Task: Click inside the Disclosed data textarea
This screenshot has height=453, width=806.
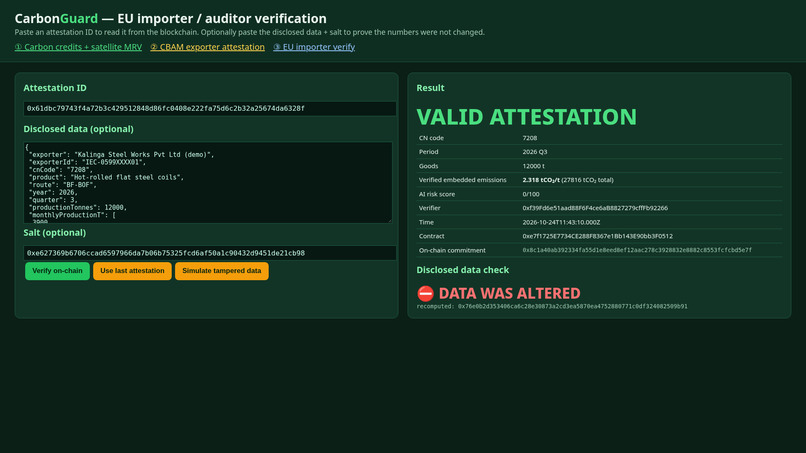Action: click(208, 183)
